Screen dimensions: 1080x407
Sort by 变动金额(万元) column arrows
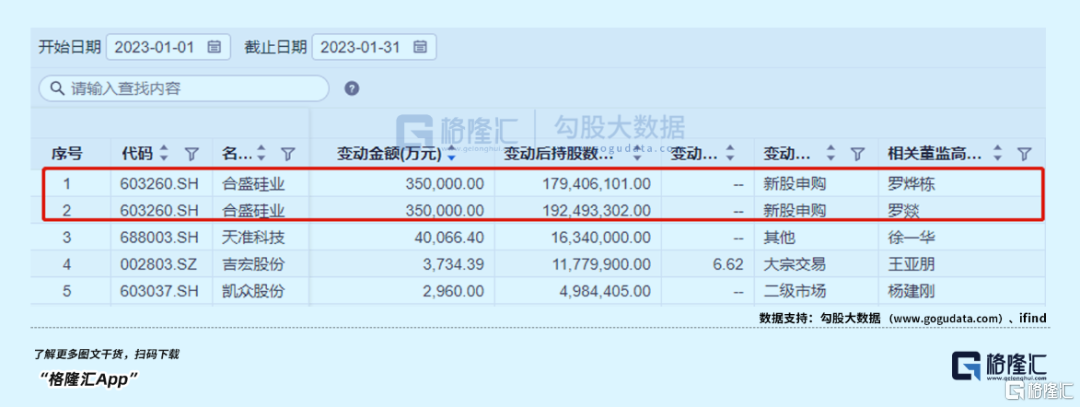pos(452,154)
